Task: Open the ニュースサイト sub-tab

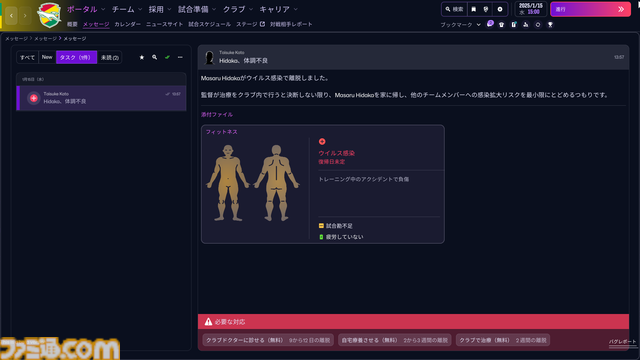Action: [164, 24]
